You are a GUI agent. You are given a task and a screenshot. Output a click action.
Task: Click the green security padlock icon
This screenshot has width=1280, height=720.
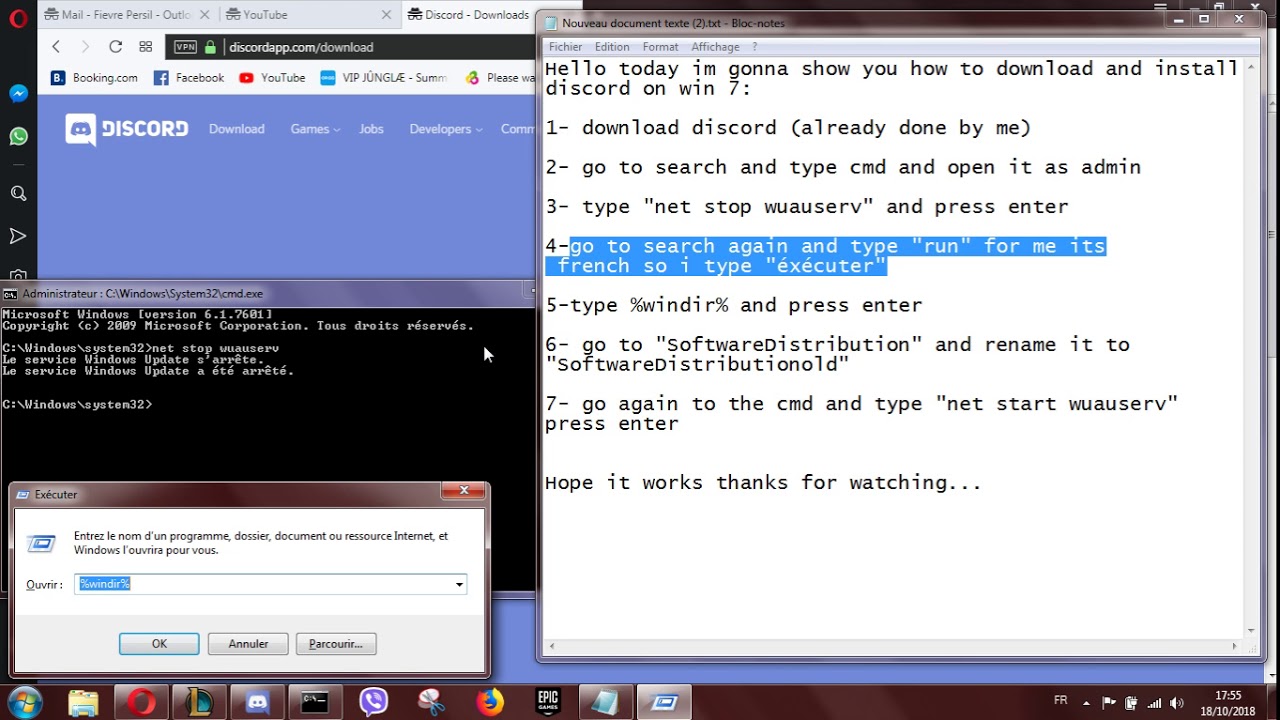pyautogui.click(x=210, y=47)
